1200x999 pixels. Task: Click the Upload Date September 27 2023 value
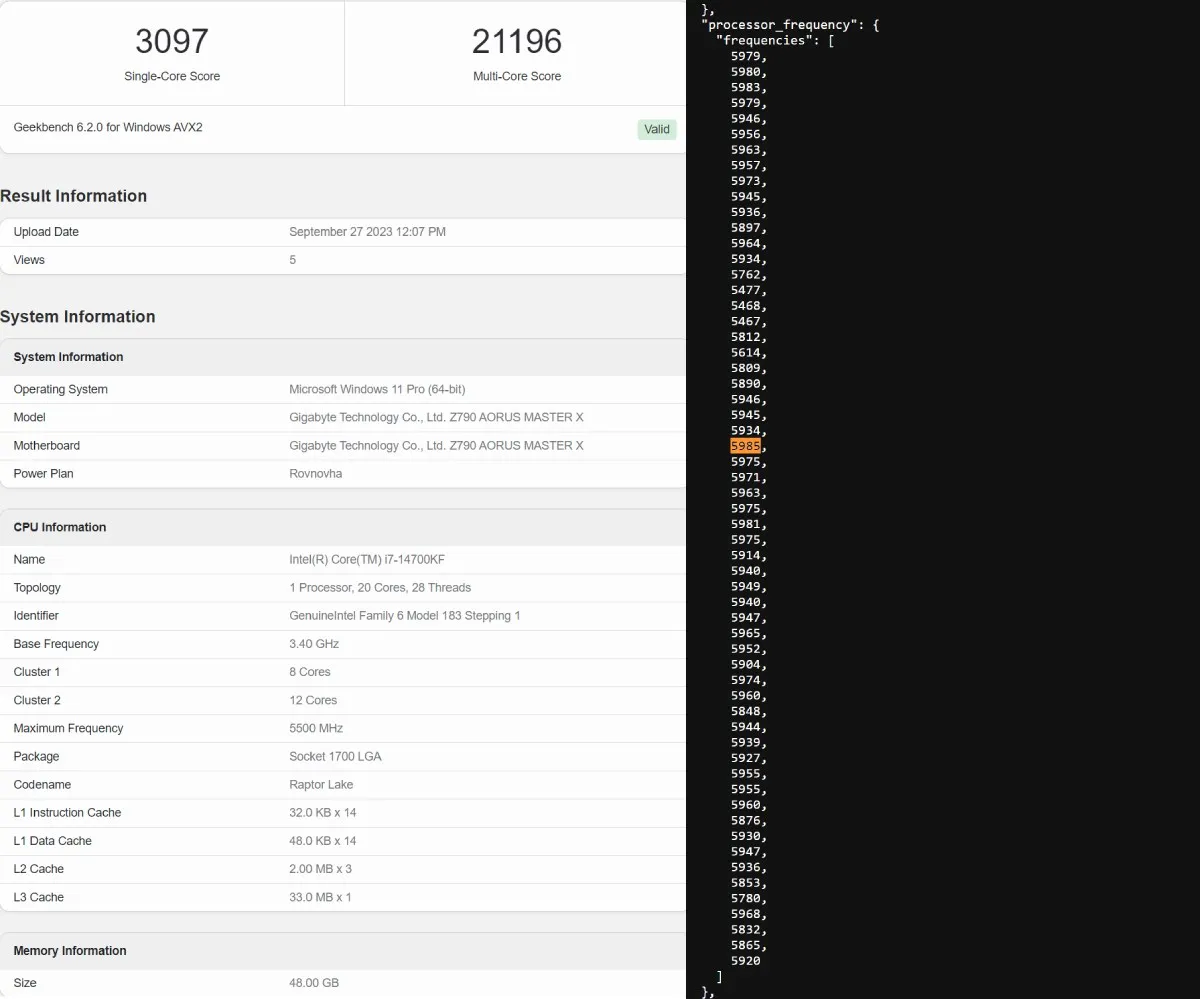(367, 232)
